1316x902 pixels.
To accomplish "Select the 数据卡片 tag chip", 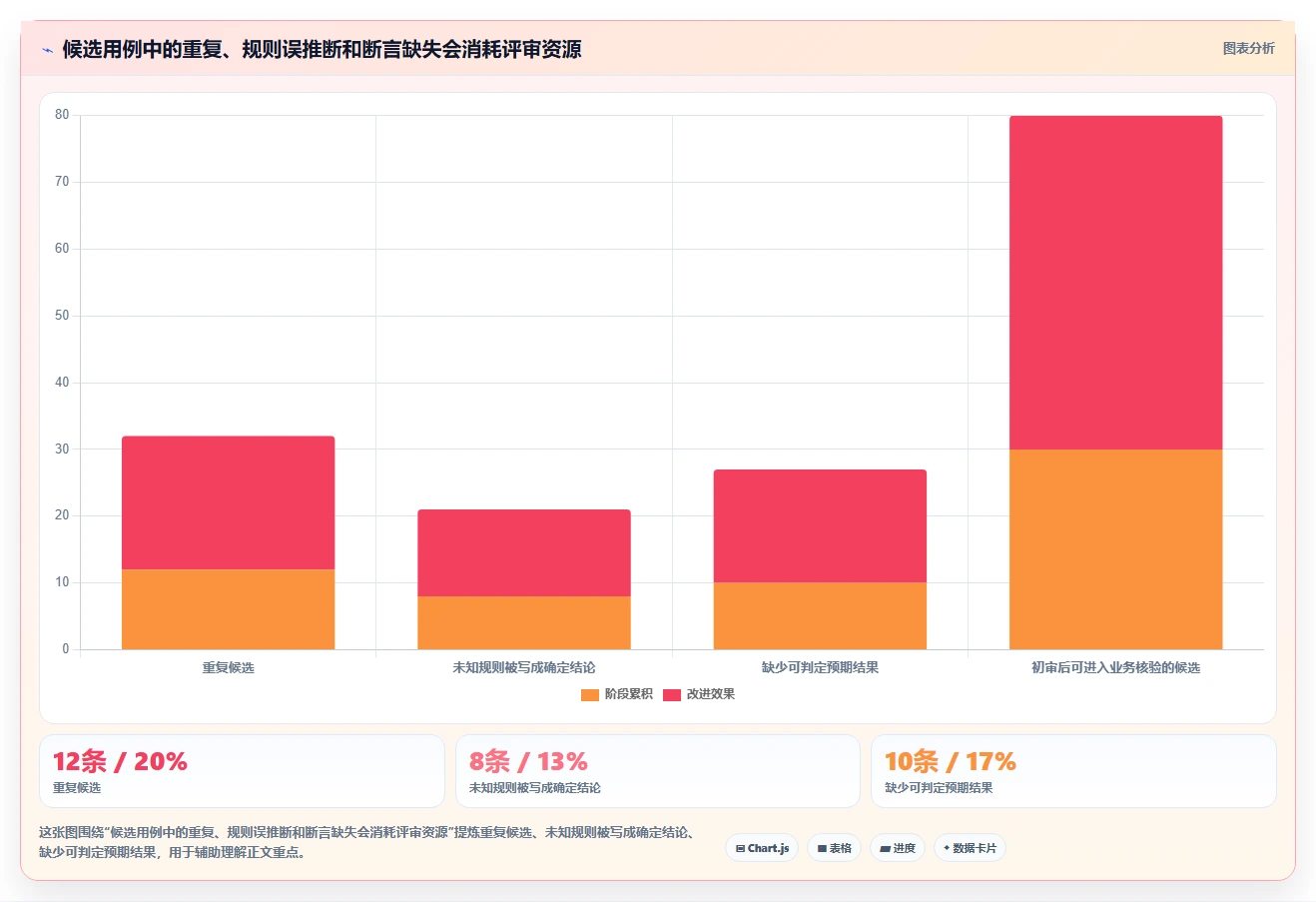I will point(970,848).
